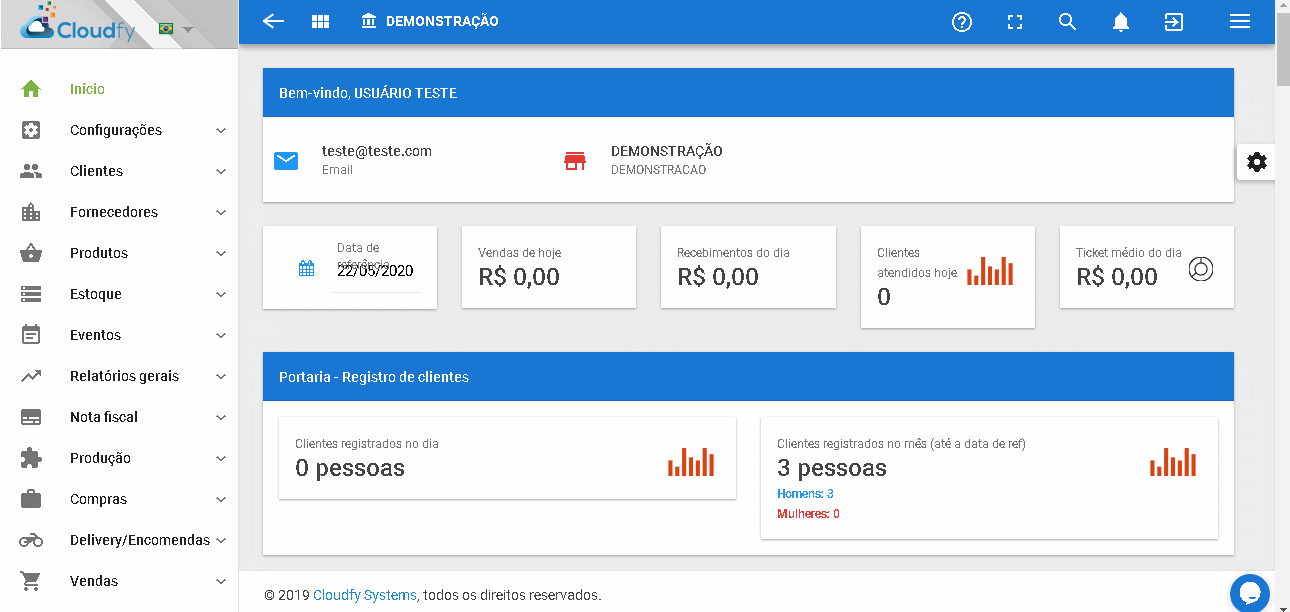This screenshot has width=1290, height=612.
Task: Toggle the hamburger menu in header
Action: point(1240,21)
